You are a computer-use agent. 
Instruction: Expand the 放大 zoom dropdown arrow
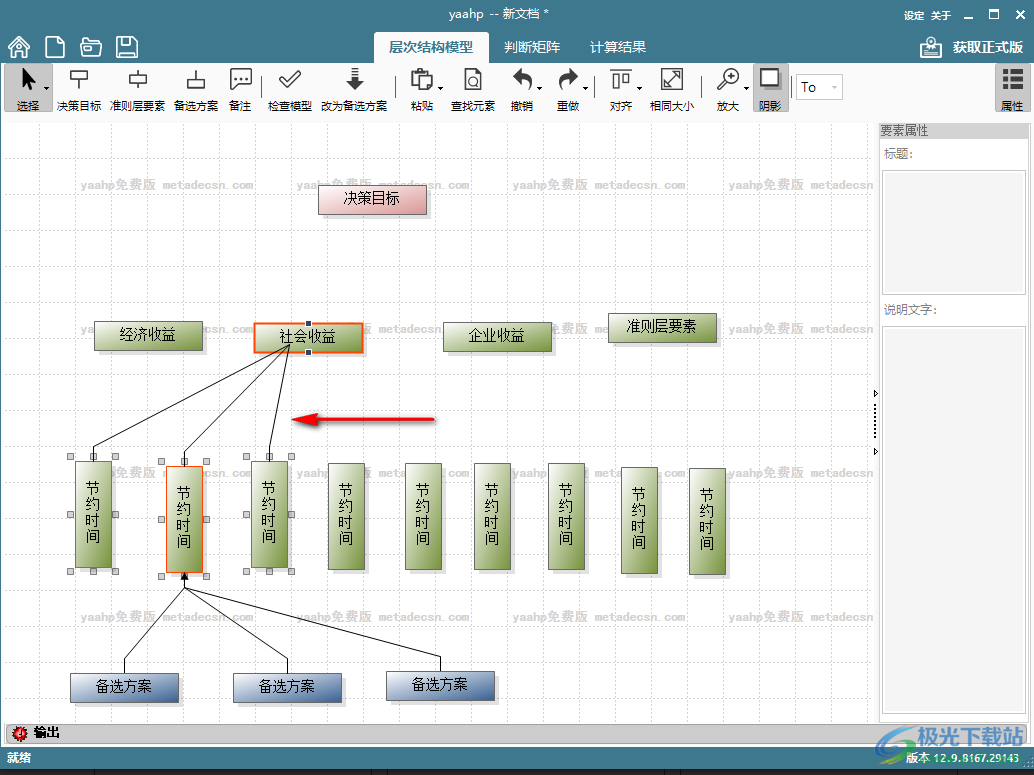[x=746, y=89]
